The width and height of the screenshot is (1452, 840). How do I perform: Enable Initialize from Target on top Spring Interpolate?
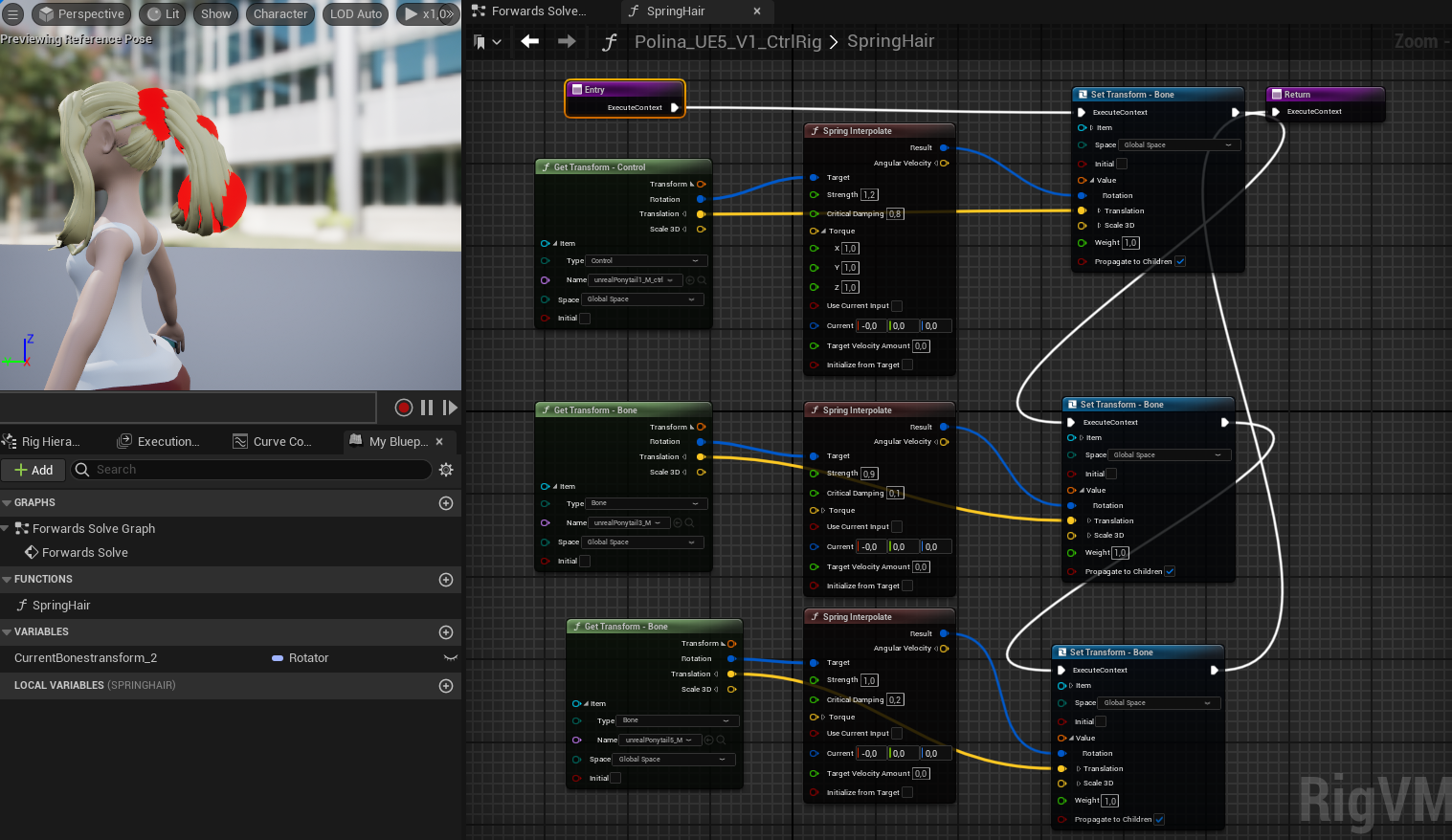tap(907, 365)
